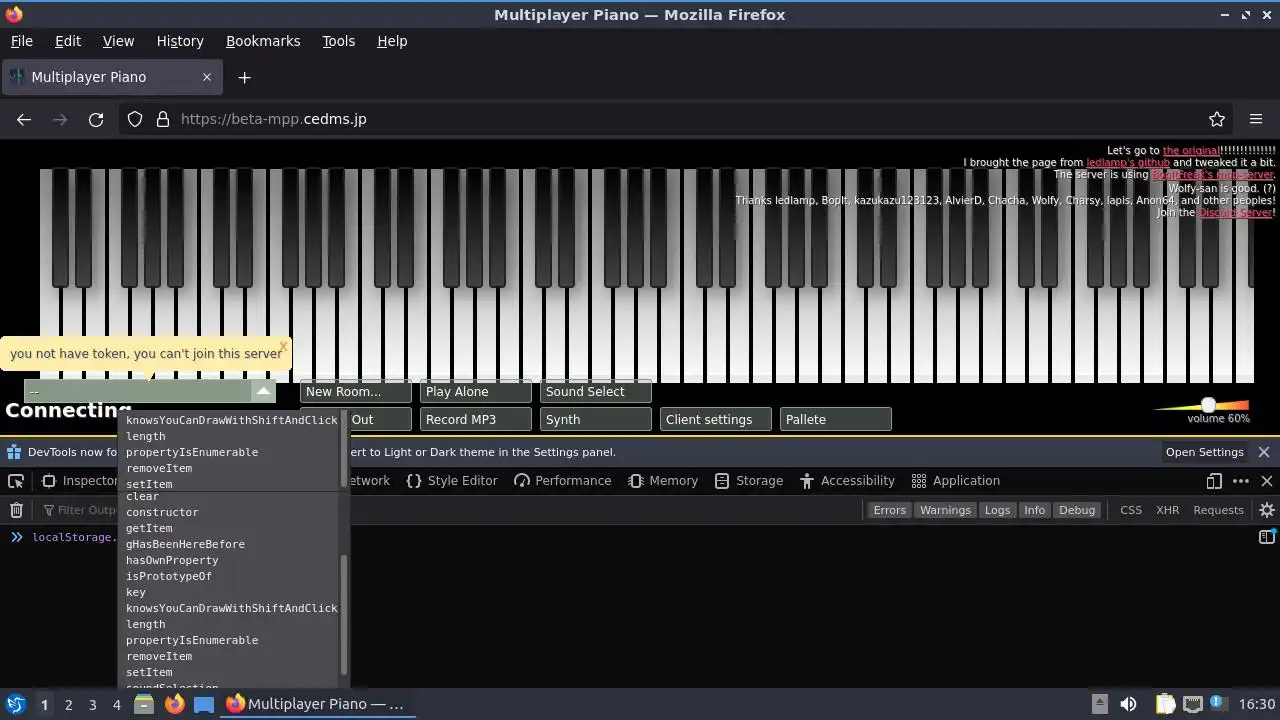This screenshot has width=1280, height=720.
Task: Adjust the volume slider knob
Action: [1208, 405]
